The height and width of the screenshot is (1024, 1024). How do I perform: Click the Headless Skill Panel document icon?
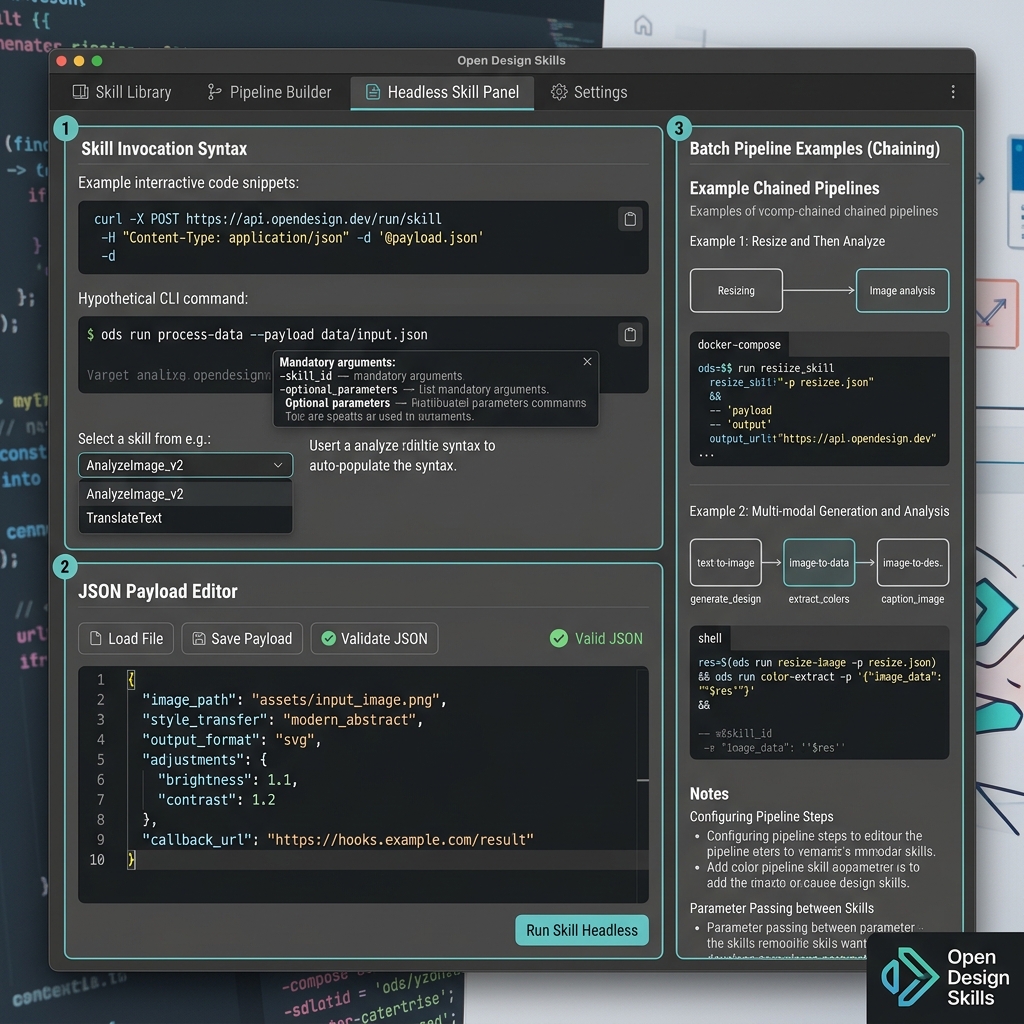(372, 92)
